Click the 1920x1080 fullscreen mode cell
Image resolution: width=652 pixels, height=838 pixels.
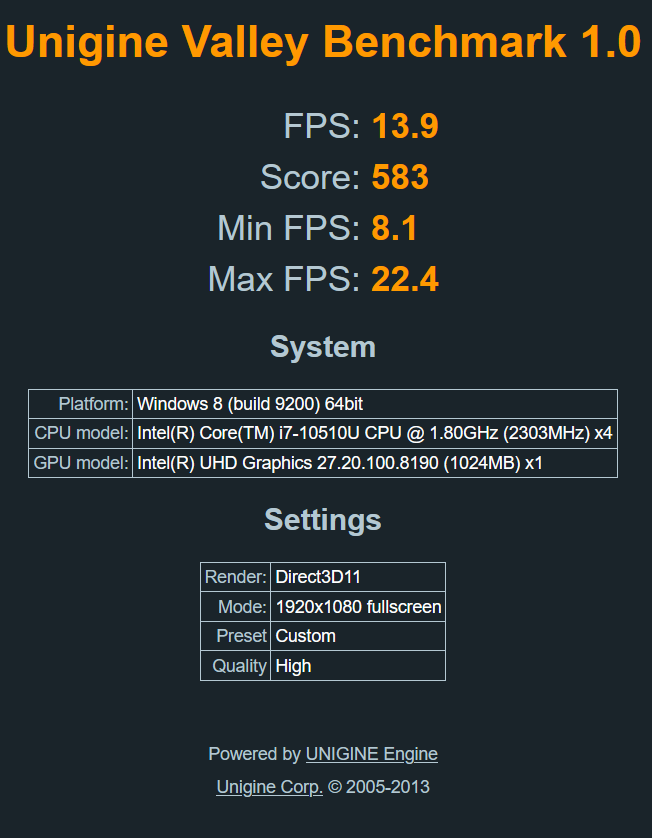pyautogui.click(x=358, y=607)
